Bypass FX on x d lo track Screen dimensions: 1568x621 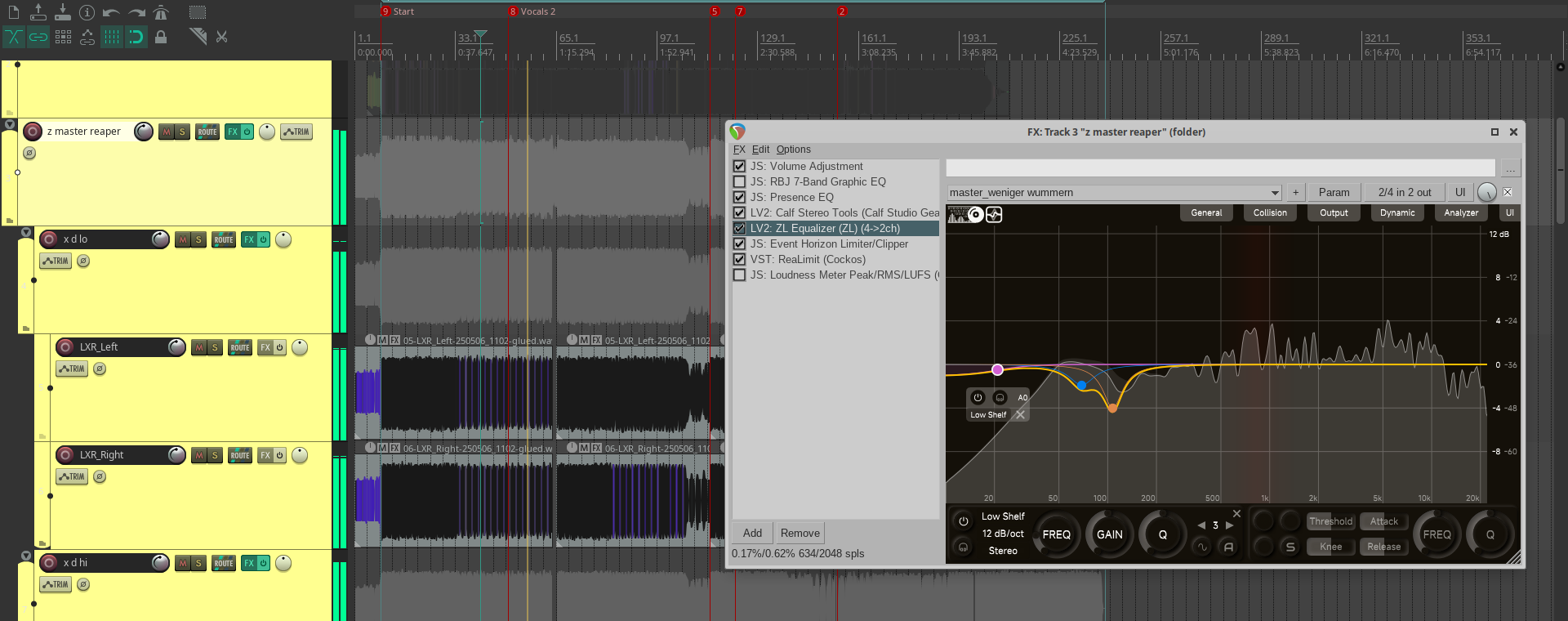(x=263, y=239)
